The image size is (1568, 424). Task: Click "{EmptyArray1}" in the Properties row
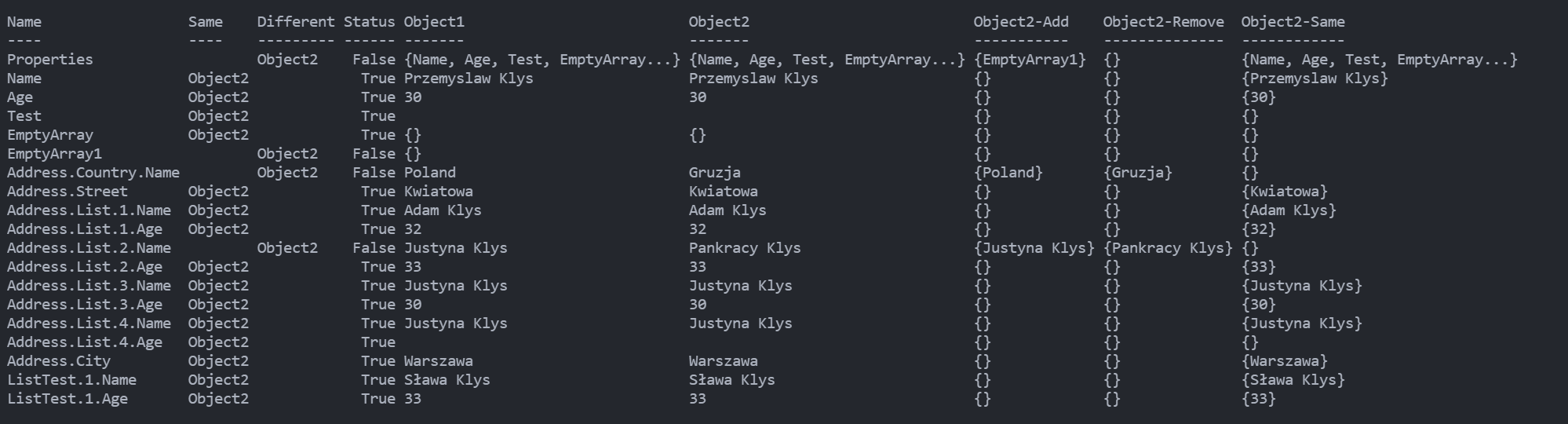(1030, 60)
